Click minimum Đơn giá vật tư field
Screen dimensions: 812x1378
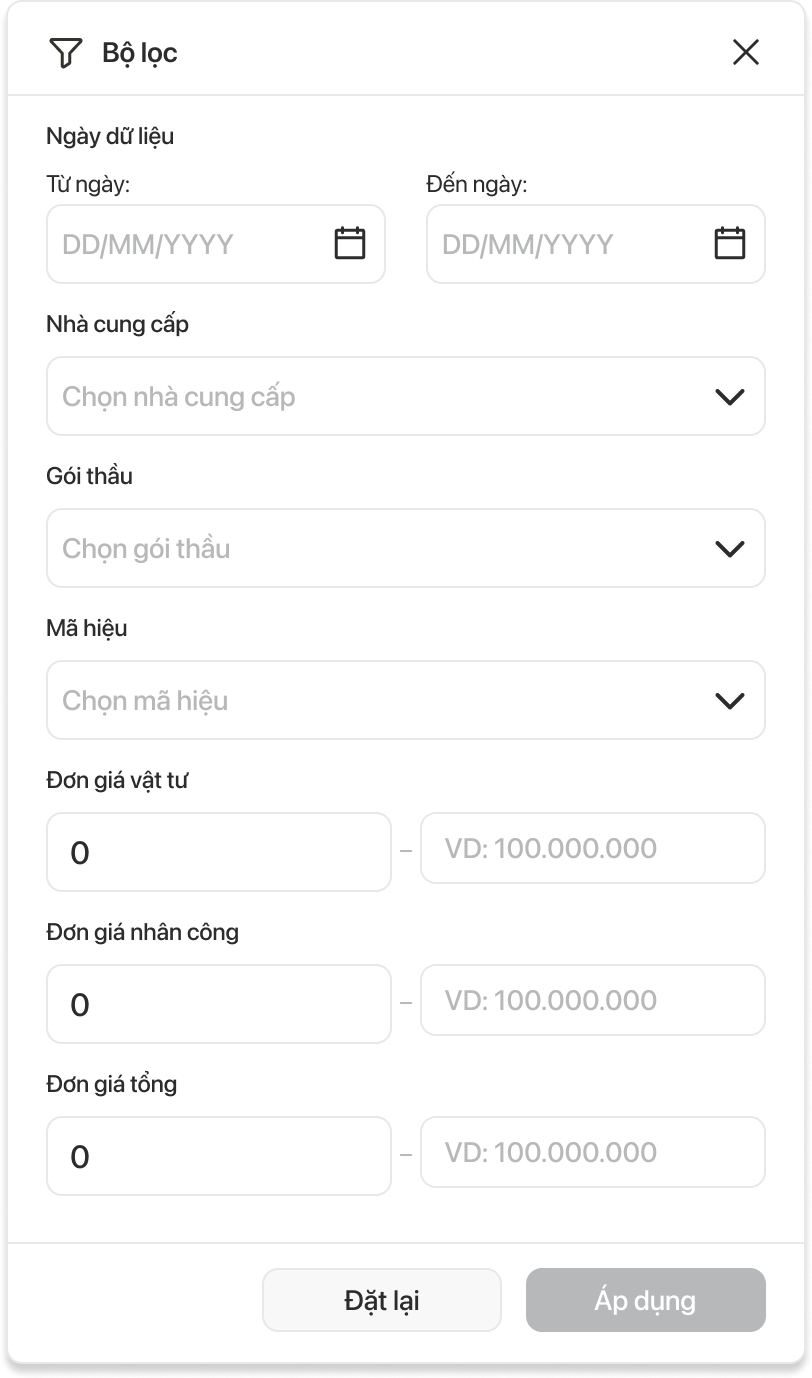(218, 852)
